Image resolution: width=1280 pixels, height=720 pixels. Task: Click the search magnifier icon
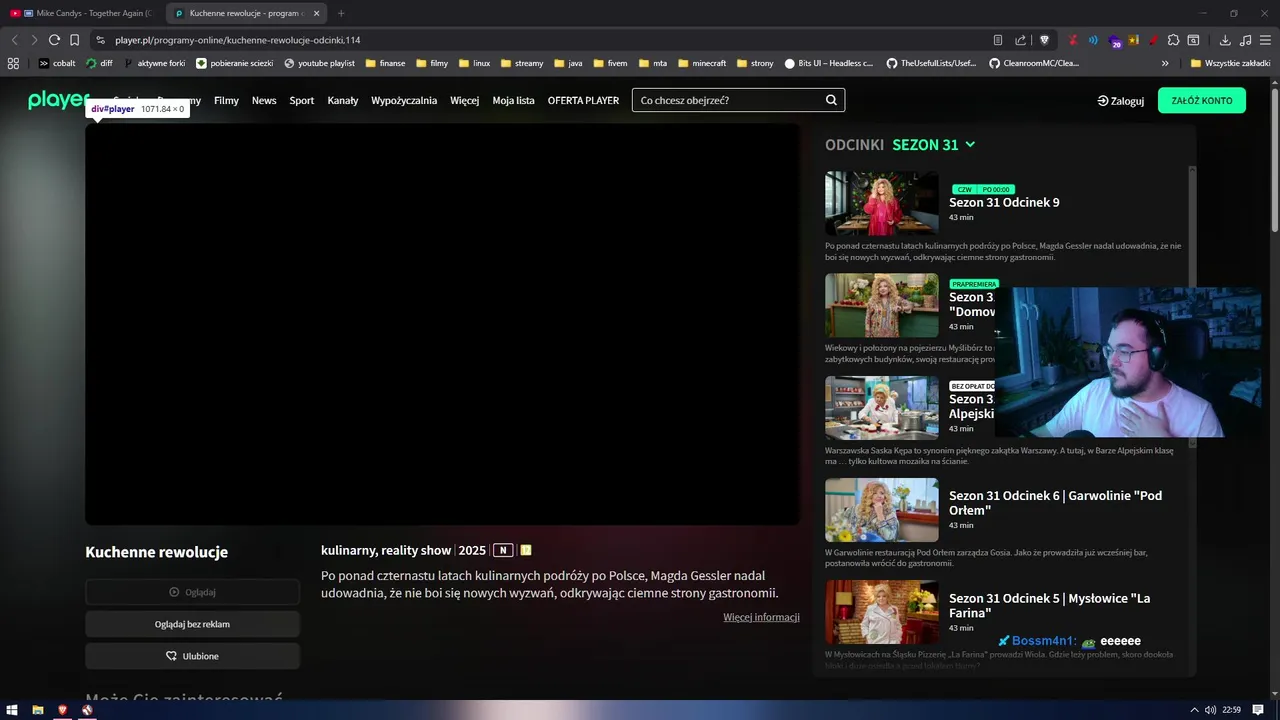coord(831,100)
